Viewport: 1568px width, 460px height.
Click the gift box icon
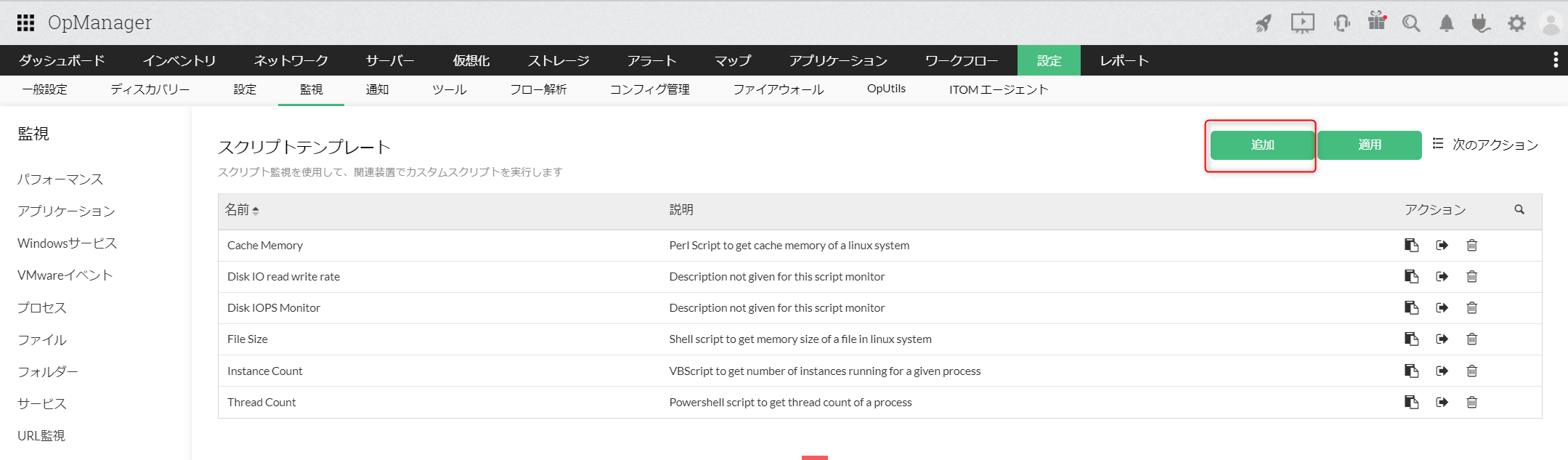click(1376, 21)
